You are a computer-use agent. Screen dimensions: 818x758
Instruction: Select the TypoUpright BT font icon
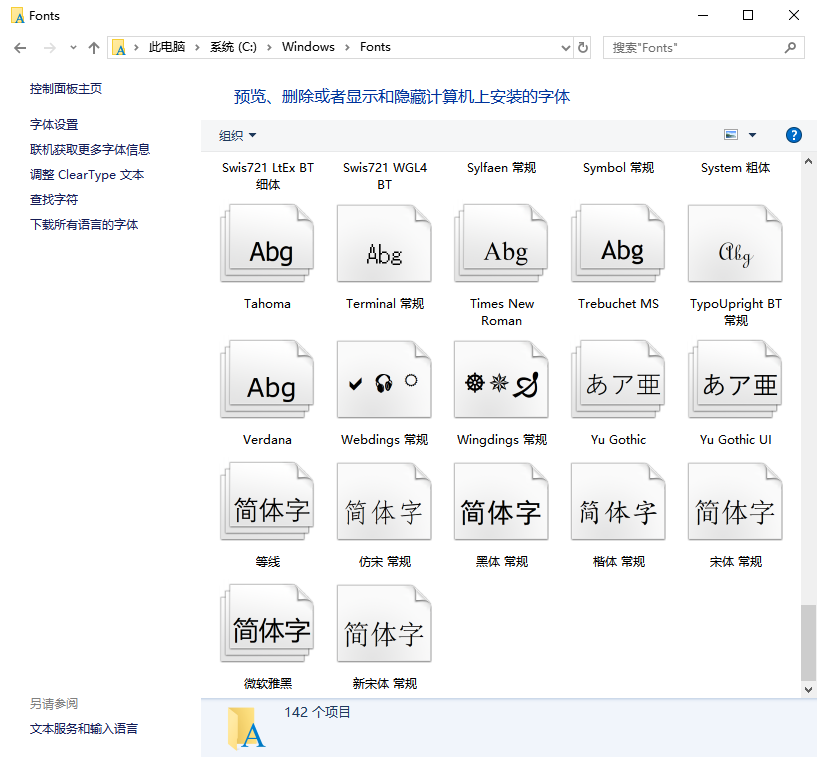click(735, 246)
